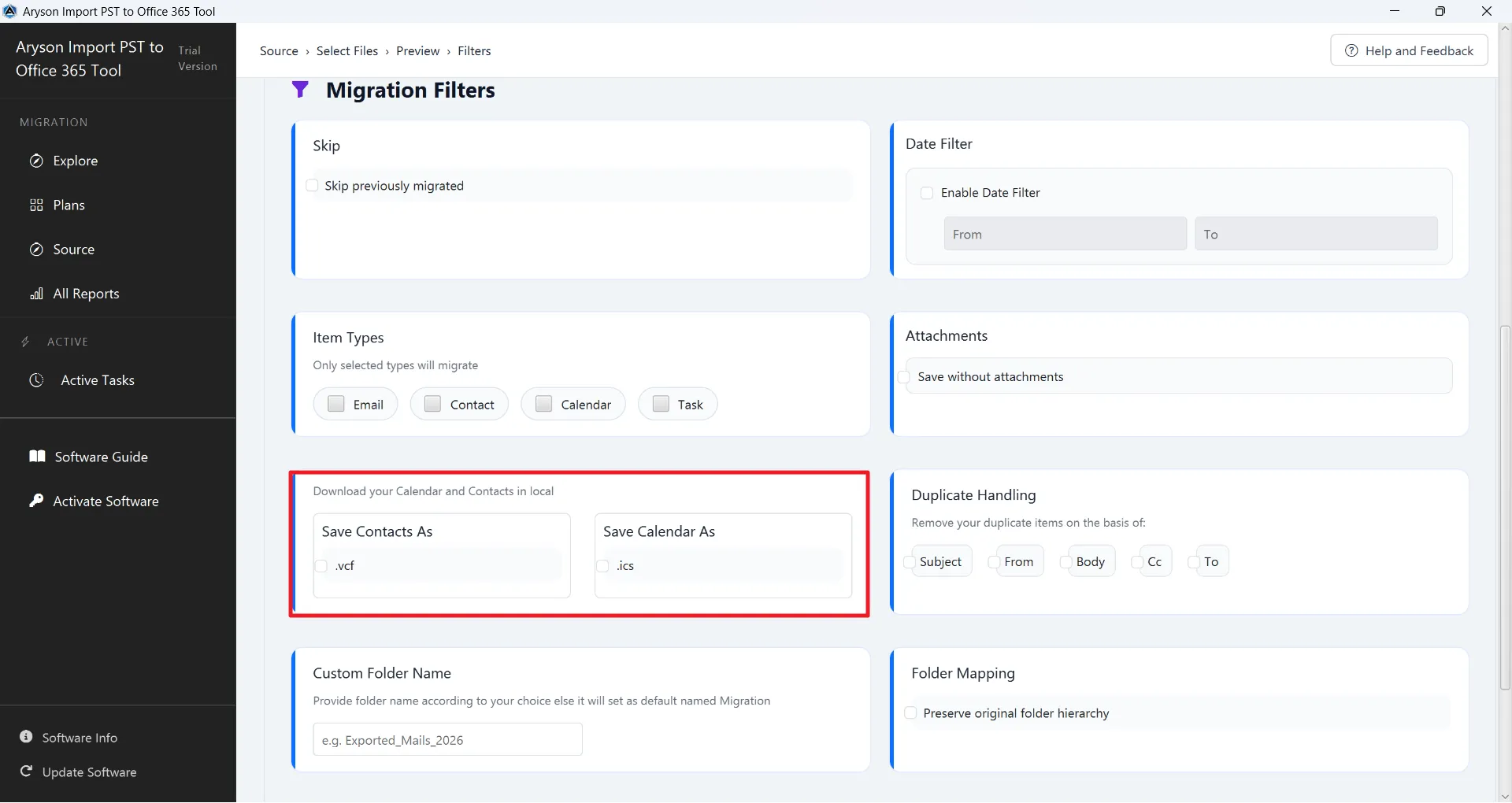The width and height of the screenshot is (1512, 803).
Task: Navigate to Preview breadcrumb step
Action: coord(417,51)
